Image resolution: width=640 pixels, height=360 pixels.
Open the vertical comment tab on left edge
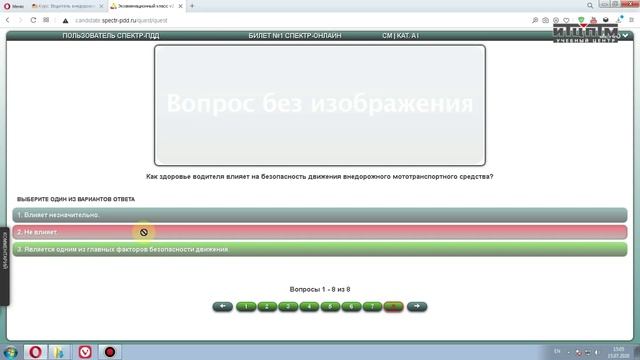(x=4, y=267)
